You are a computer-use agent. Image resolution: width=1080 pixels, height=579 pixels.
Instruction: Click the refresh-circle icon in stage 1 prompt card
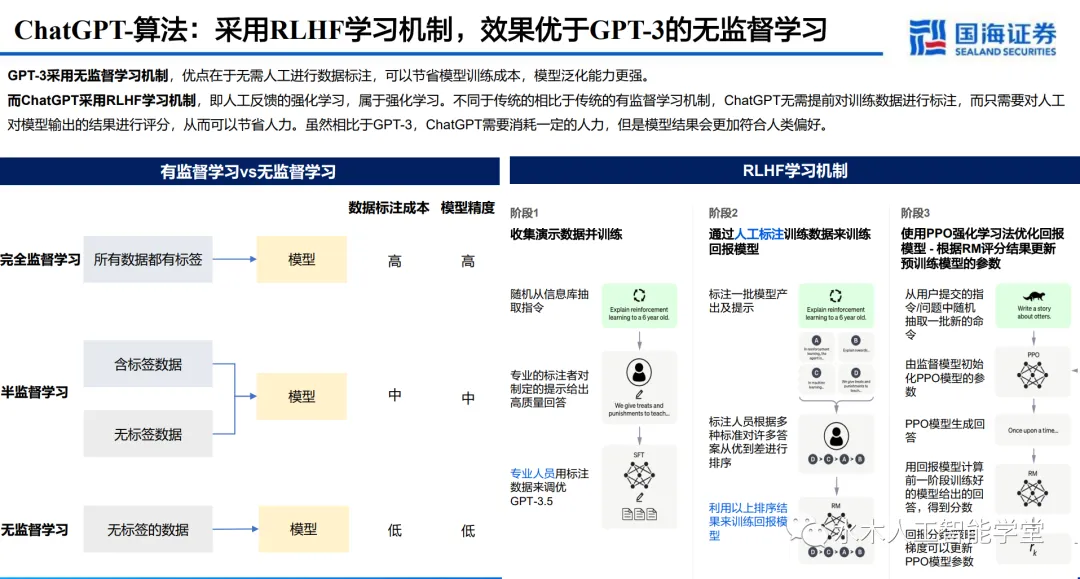[x=639, y=295]
